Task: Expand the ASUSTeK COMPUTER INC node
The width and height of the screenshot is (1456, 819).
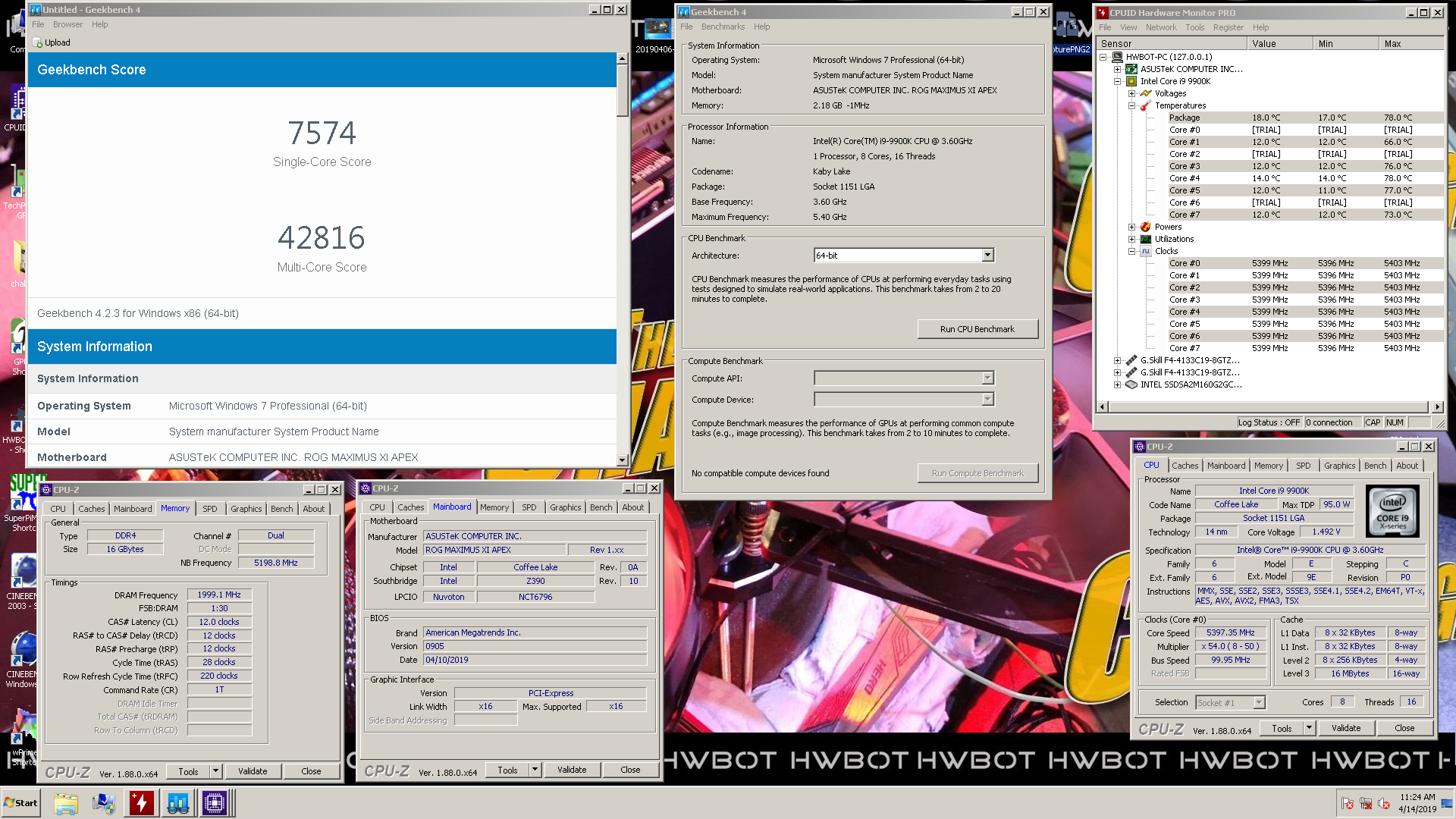Action: (1117, 69)
